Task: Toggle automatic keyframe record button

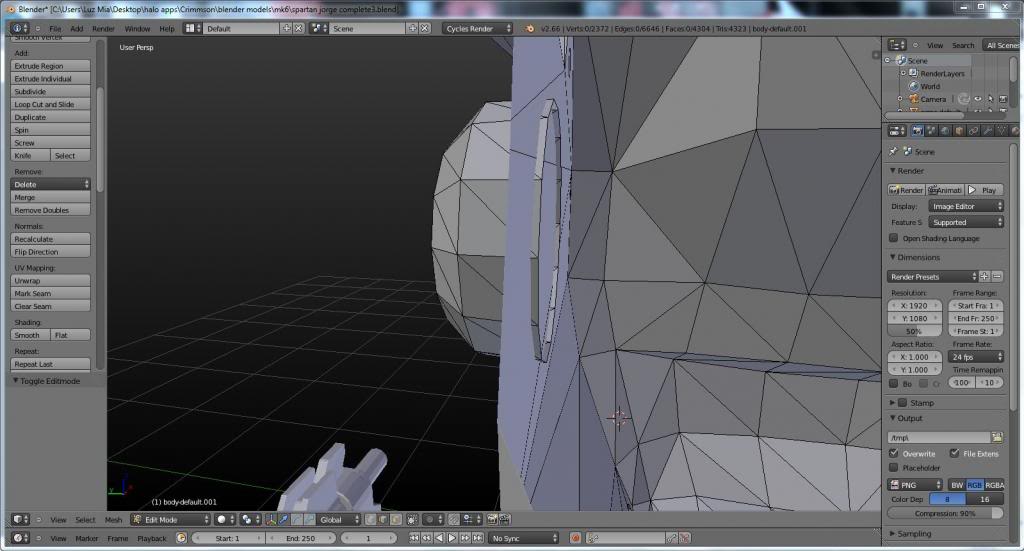Action: click(x=575, y=538)
